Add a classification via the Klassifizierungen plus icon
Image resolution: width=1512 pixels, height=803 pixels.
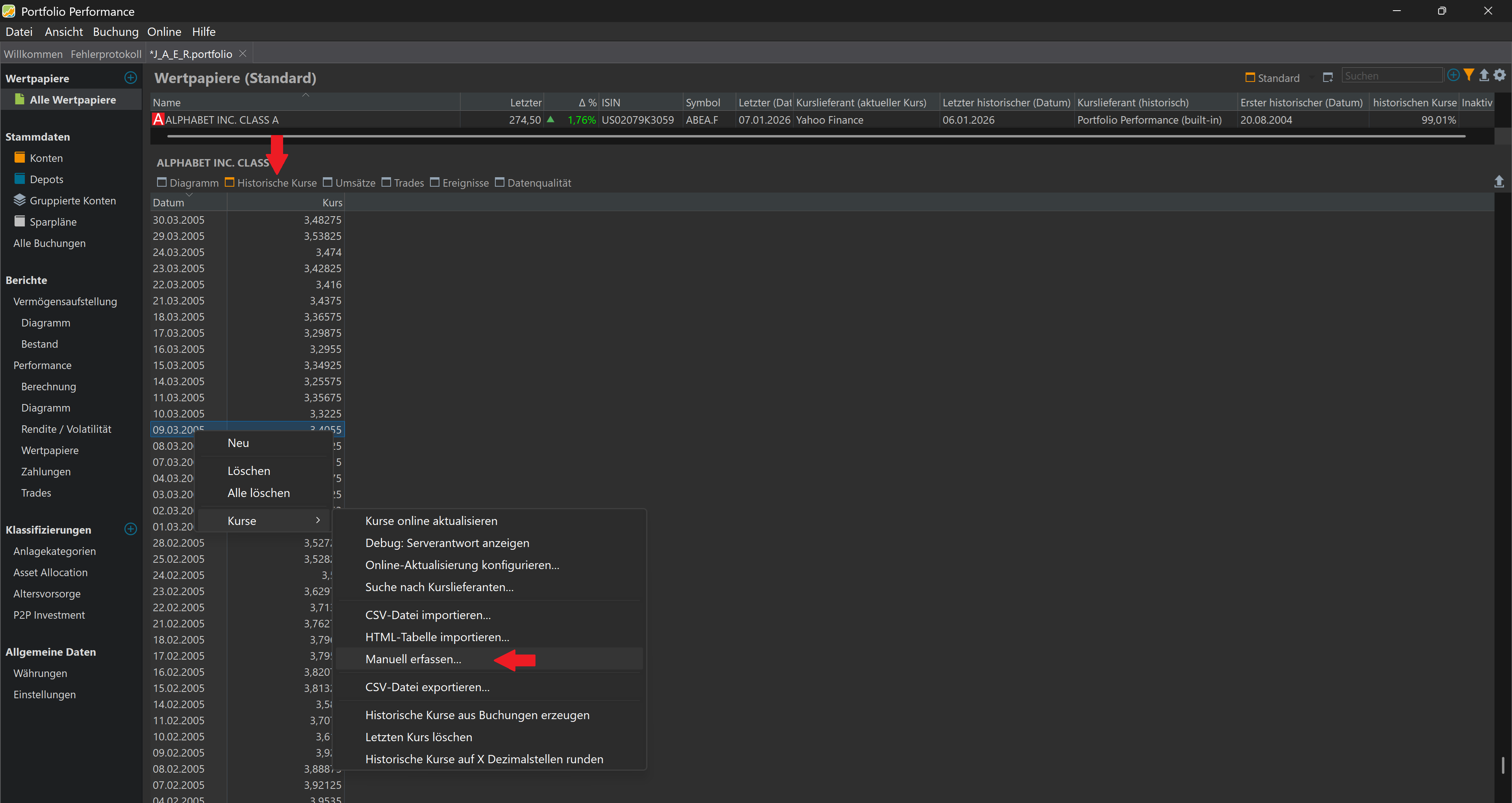[x=130, y=529]
